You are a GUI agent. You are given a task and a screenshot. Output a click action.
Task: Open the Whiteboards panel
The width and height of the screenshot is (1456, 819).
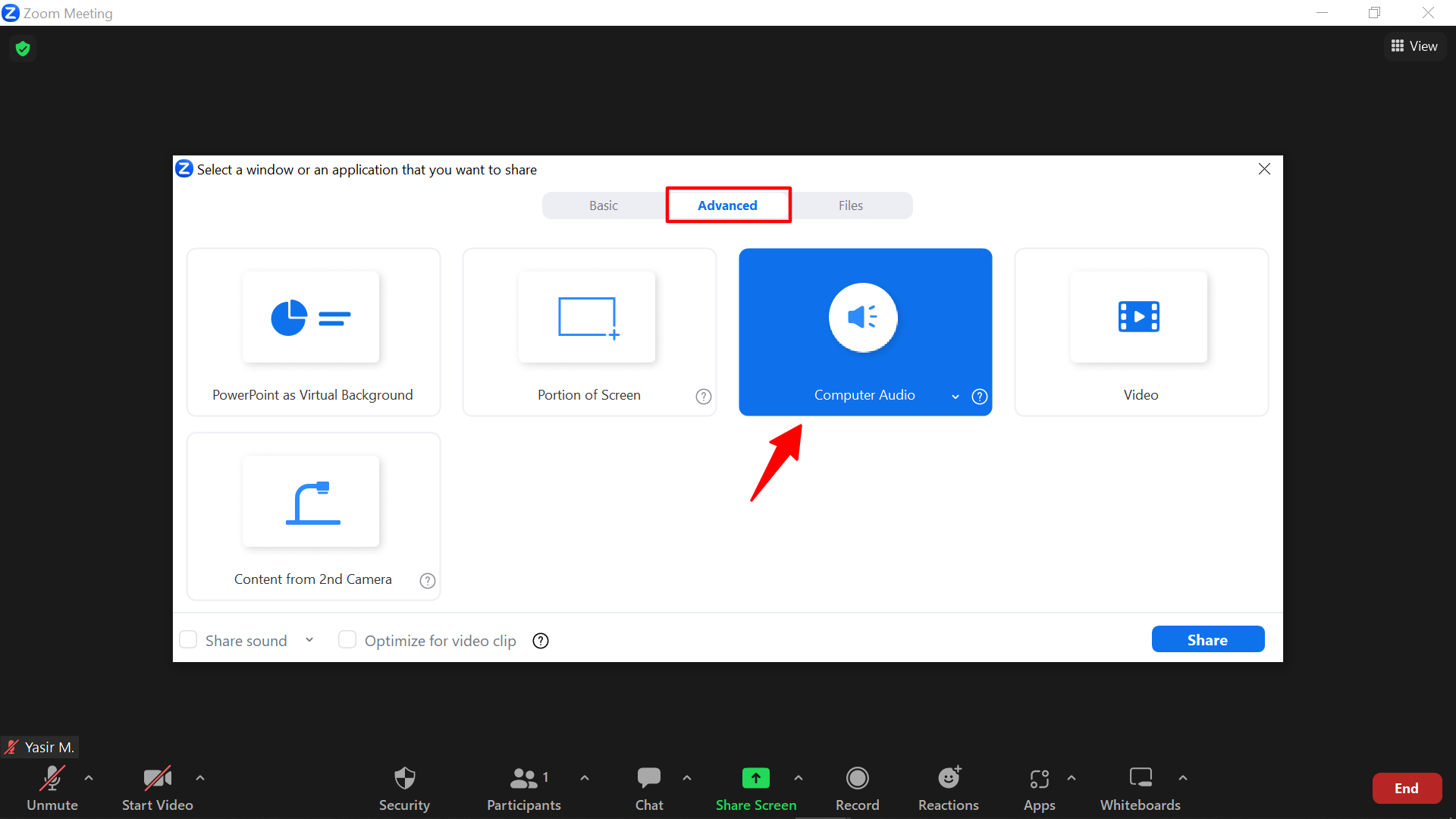tap(1141, 787)
